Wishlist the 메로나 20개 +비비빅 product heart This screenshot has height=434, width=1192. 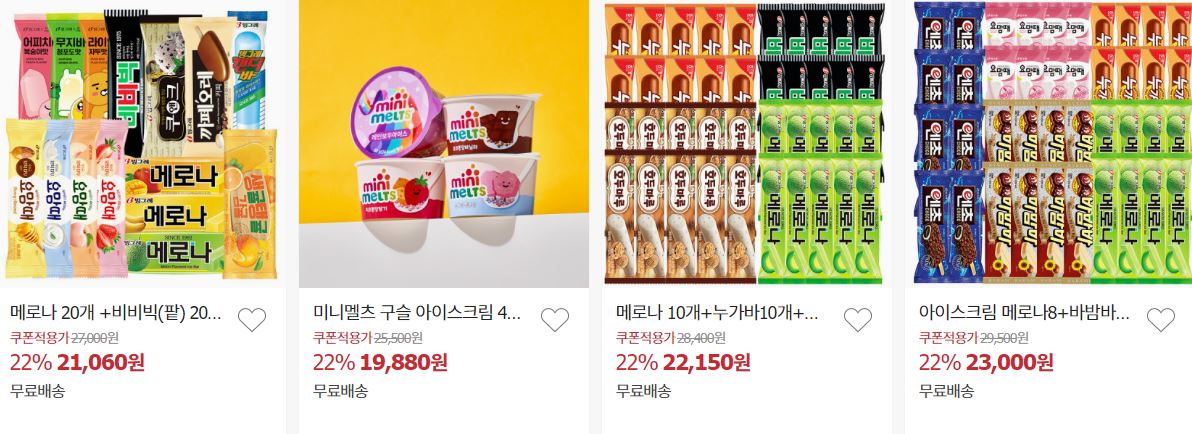[x=252, y=320]
